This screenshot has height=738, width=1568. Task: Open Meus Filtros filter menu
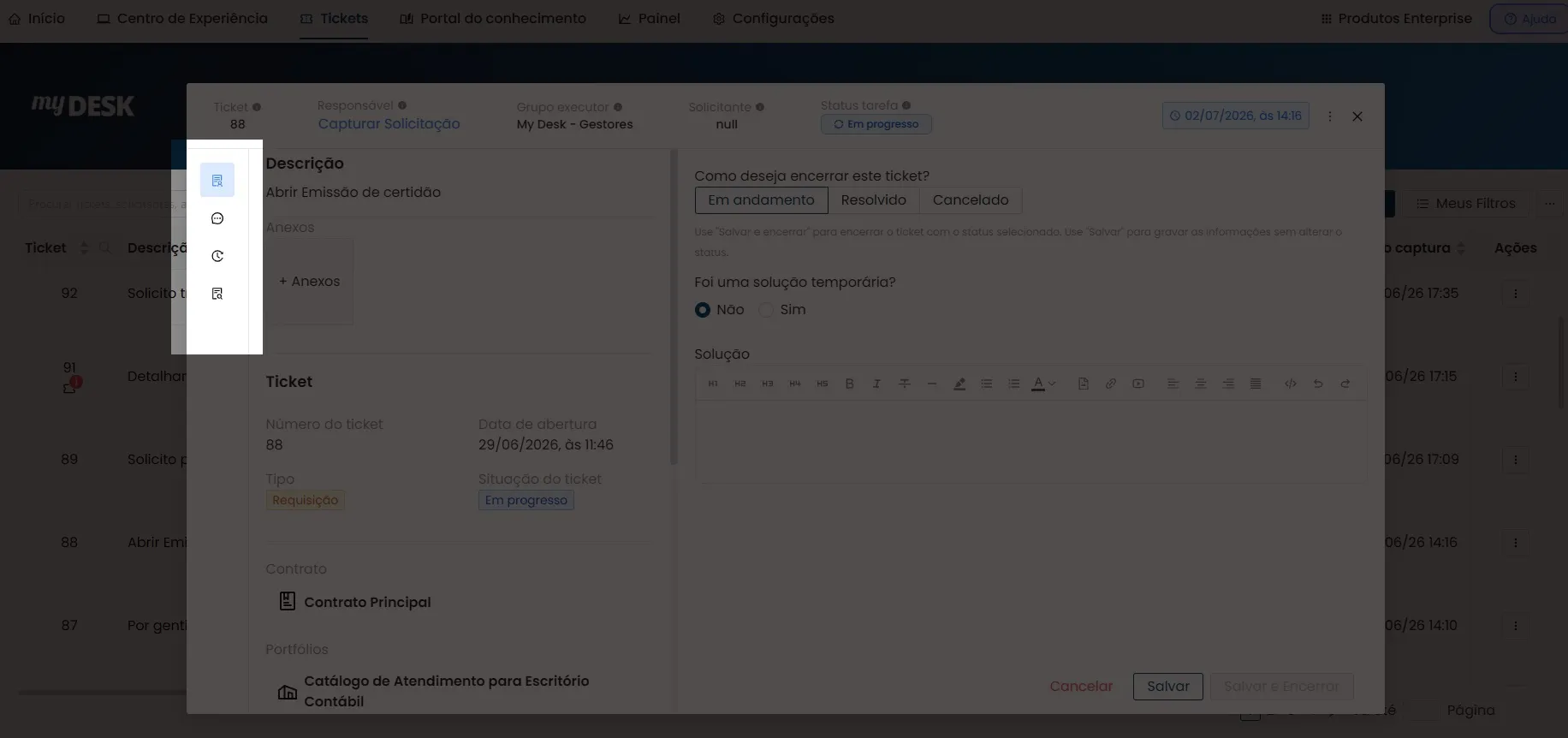tap(1465, 204)
